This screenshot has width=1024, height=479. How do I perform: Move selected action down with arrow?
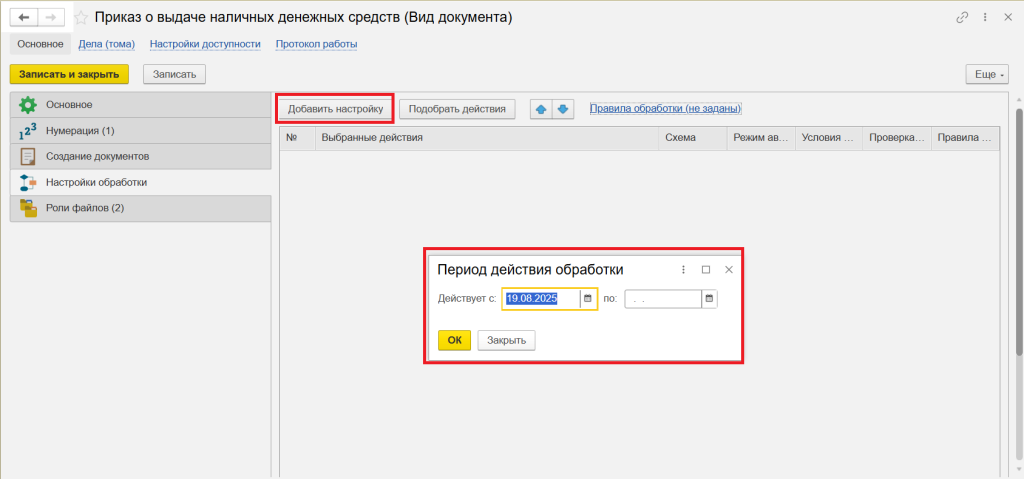(563, 109)
